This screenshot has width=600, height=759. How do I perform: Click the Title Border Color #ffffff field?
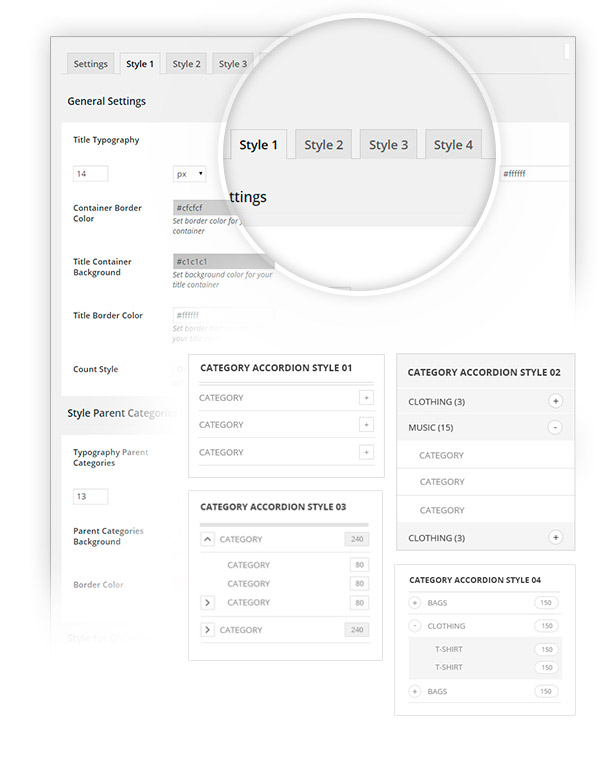pyautogui.click(x=222, y=316)
